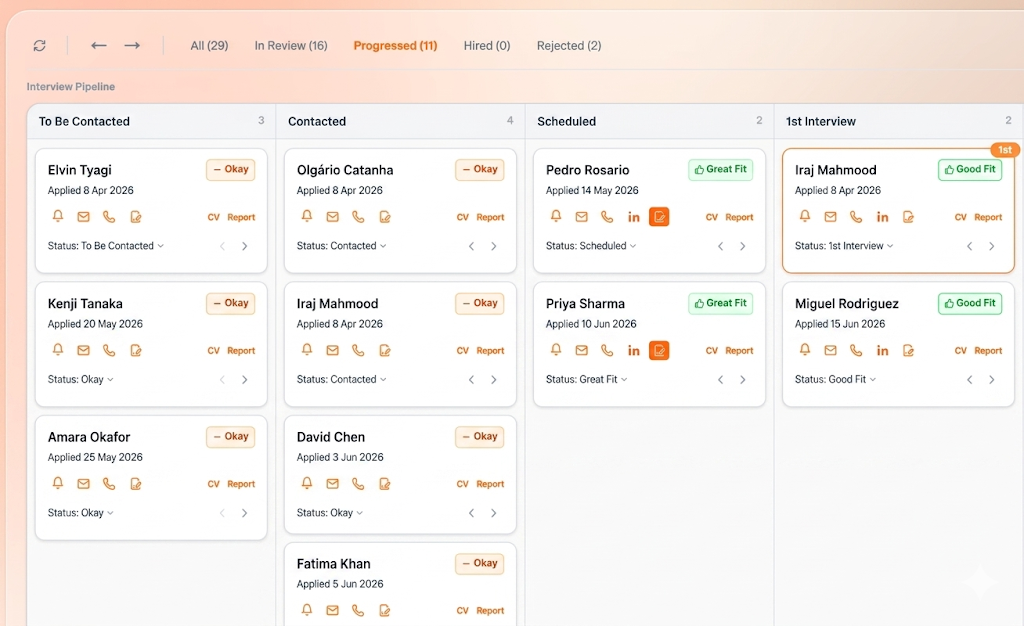Move Miguel Rodriguez back a stage with the left arrow

970,379
